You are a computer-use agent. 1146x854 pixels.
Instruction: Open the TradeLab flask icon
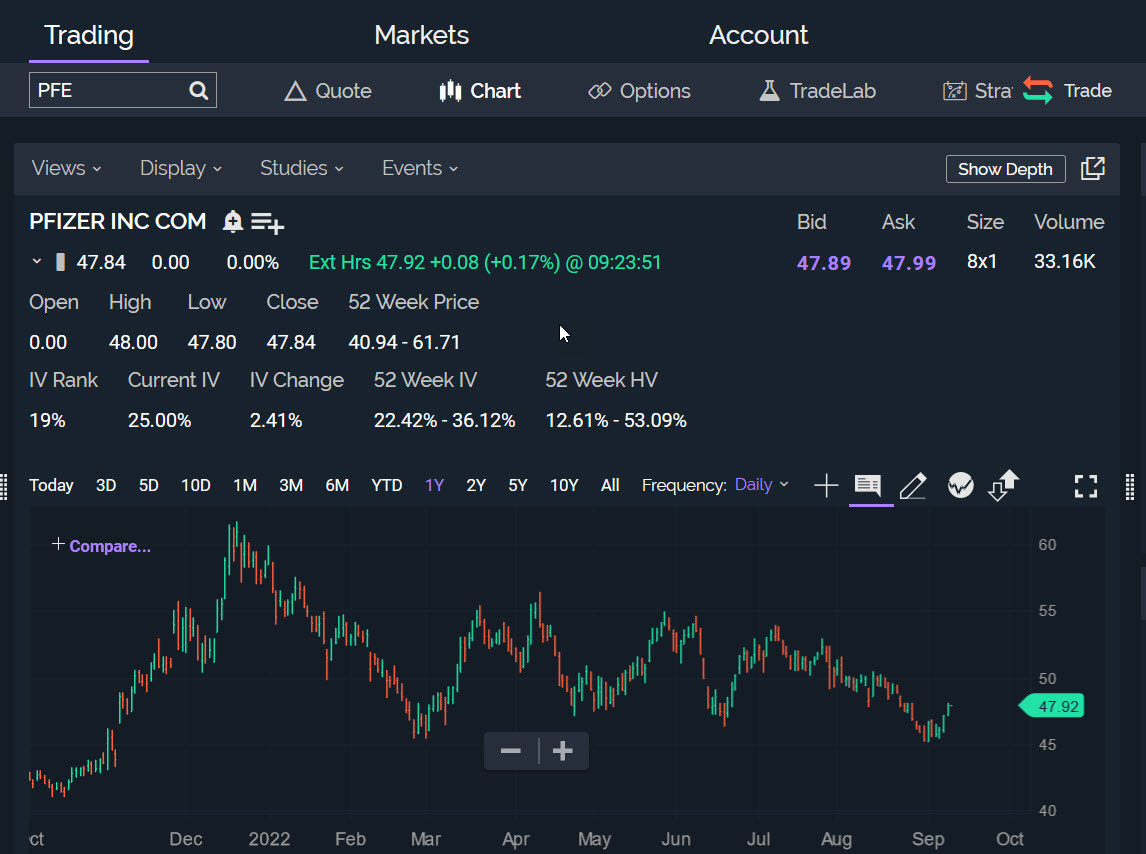(770, 91)
